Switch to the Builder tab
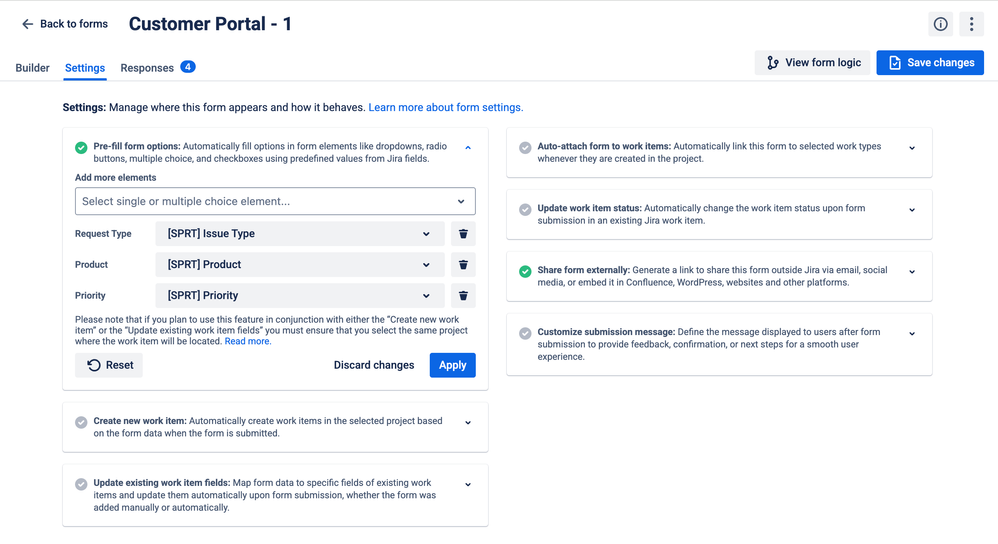 click(32, 68)
